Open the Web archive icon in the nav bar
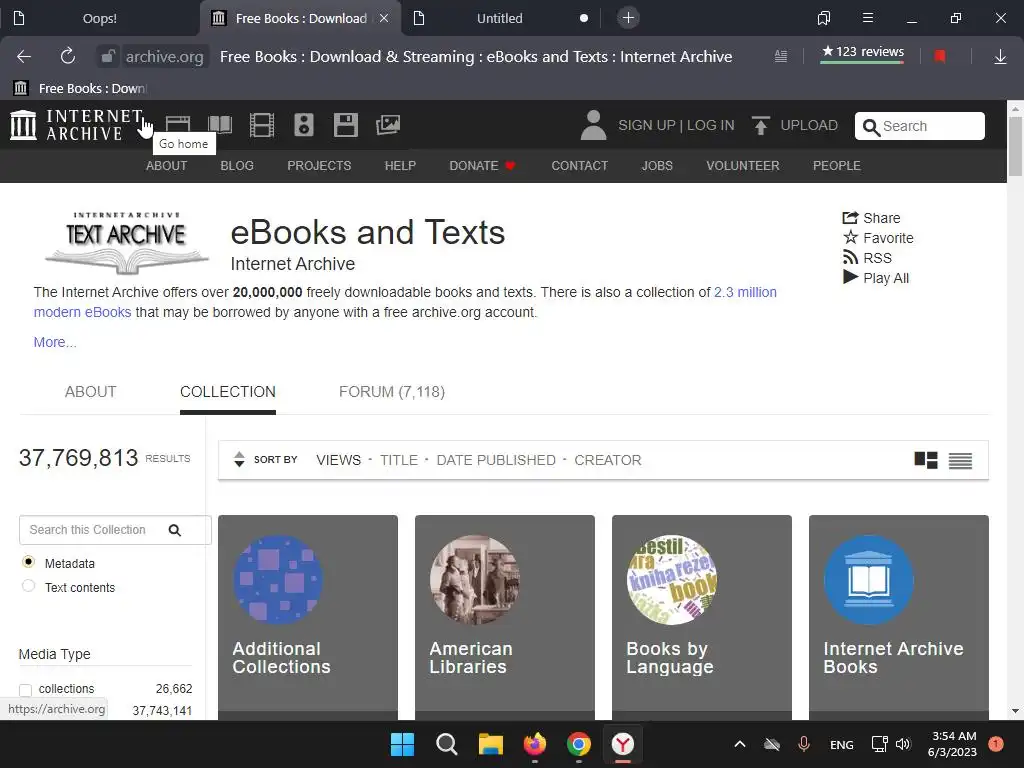1024x768 pixels. (x=178, y=124)
